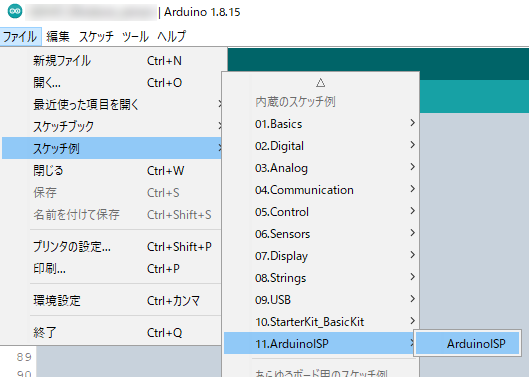Expand 06.Sensors examples
This screenshot has height=377, width=529.
pos(321,234)
